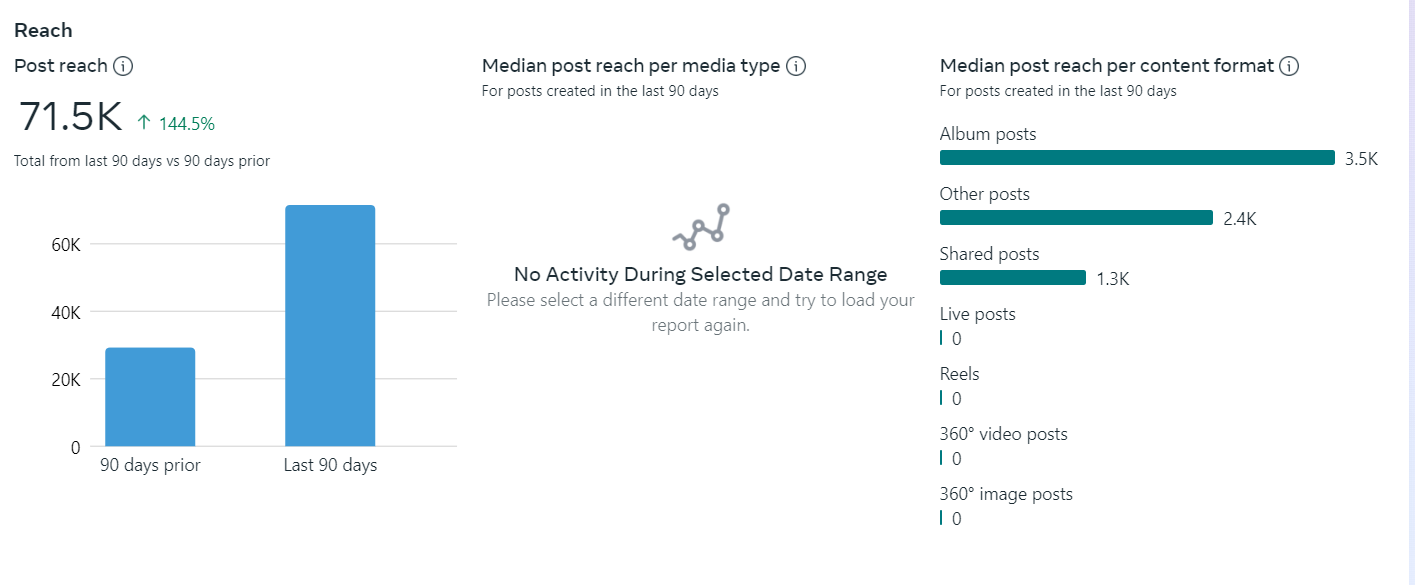Click the Other posts 2.4K value
1415x585 pixels.
click(x=1239, y=219)
